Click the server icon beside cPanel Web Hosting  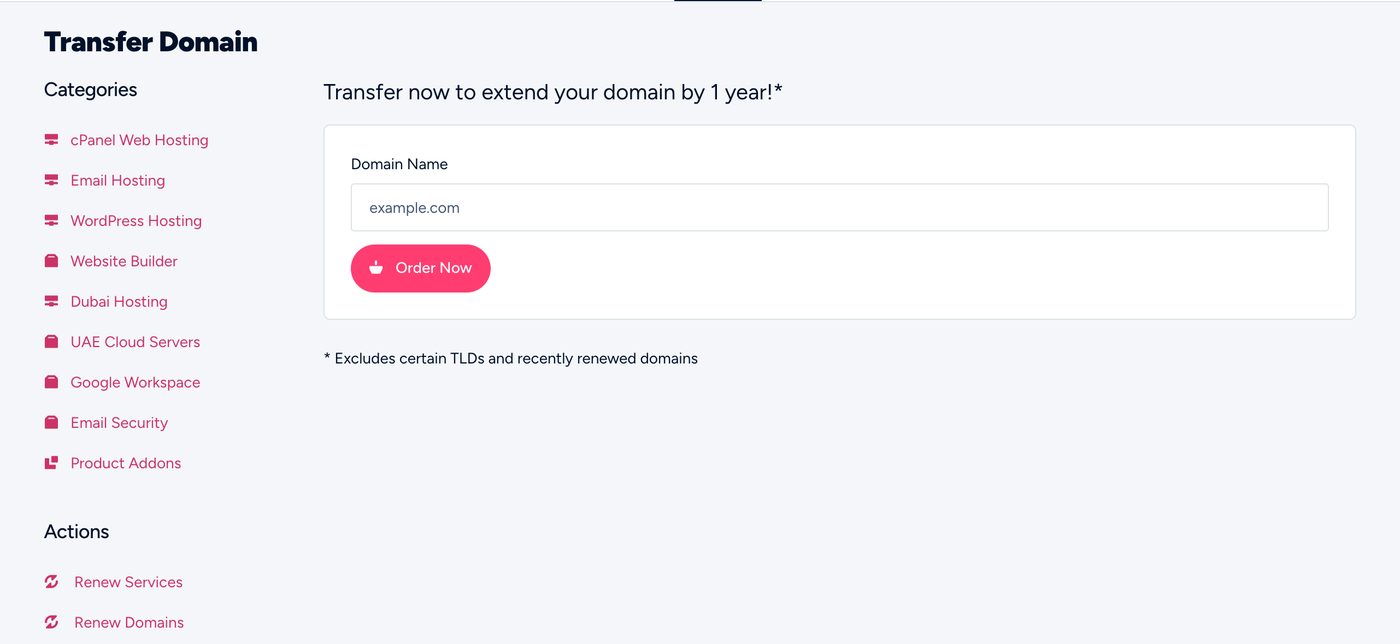point(51,140)
